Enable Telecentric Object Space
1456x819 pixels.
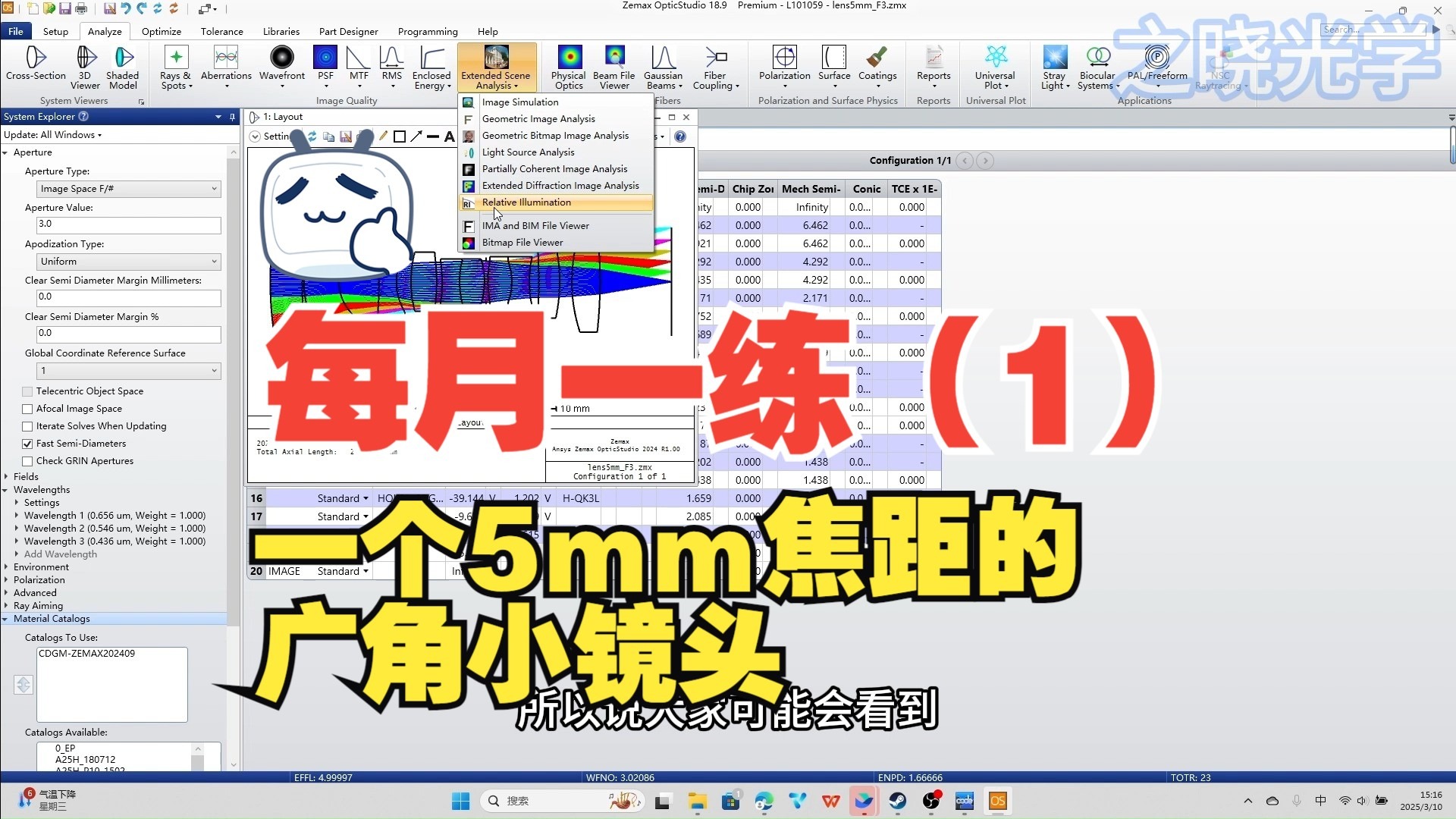pyautogui.click(x=27, y=391)
